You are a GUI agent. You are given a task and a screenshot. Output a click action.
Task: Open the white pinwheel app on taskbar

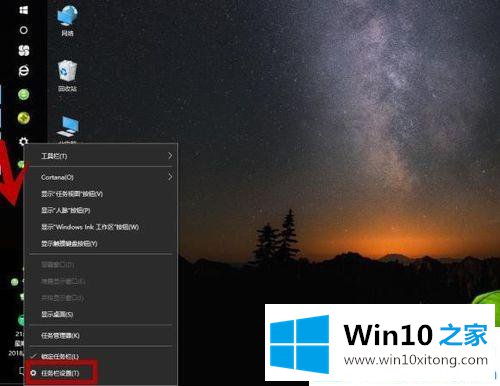(x=24, y=51)
